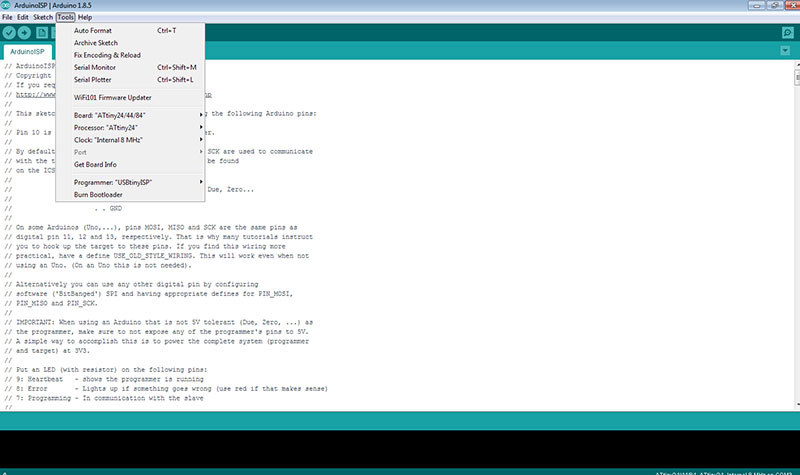This screenshot has height=475, width=800.
Task: Click the "PIN_MISO and PIN_SCK." line
Action: 51,303
